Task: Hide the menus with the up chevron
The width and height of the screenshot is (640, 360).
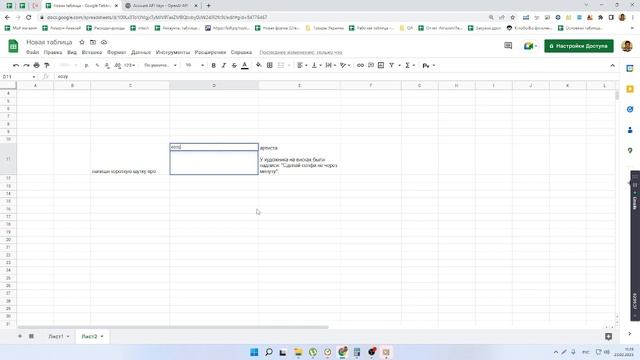Action: 612,65
